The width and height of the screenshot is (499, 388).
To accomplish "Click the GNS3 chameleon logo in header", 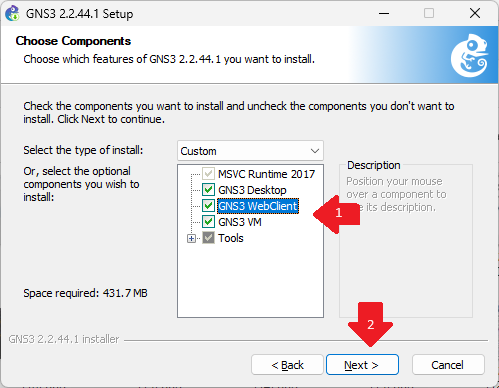I will [x=470, y=55].
